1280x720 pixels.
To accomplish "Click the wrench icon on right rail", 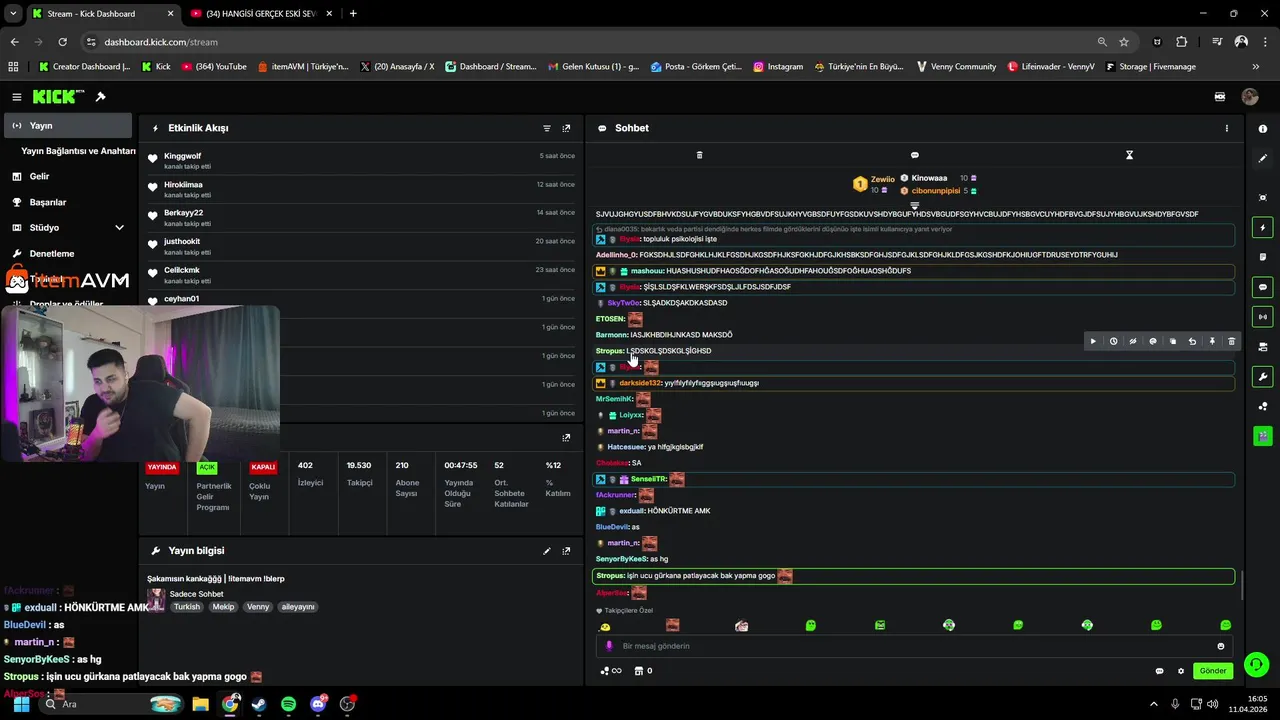I will [x=1263, y=377].
